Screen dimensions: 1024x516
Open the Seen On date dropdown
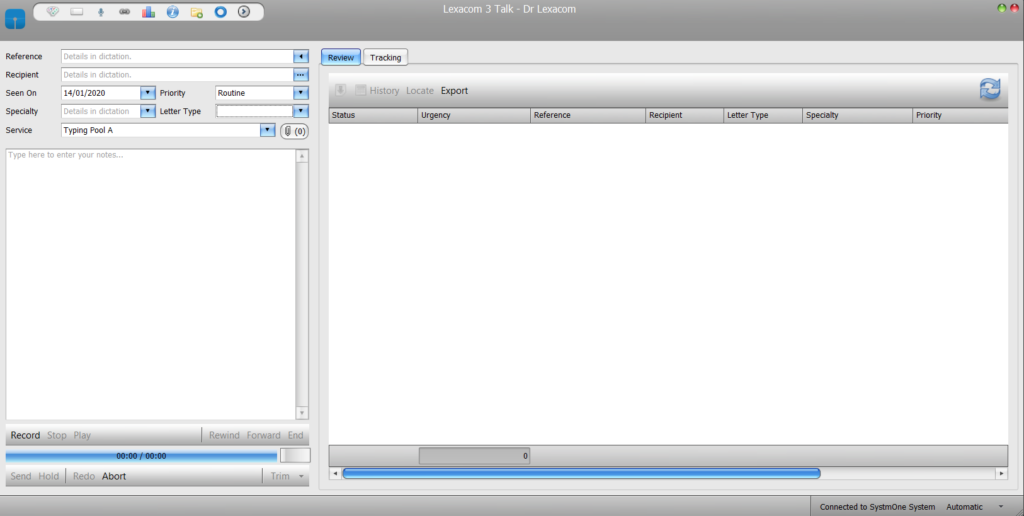[x=148, y=93]
